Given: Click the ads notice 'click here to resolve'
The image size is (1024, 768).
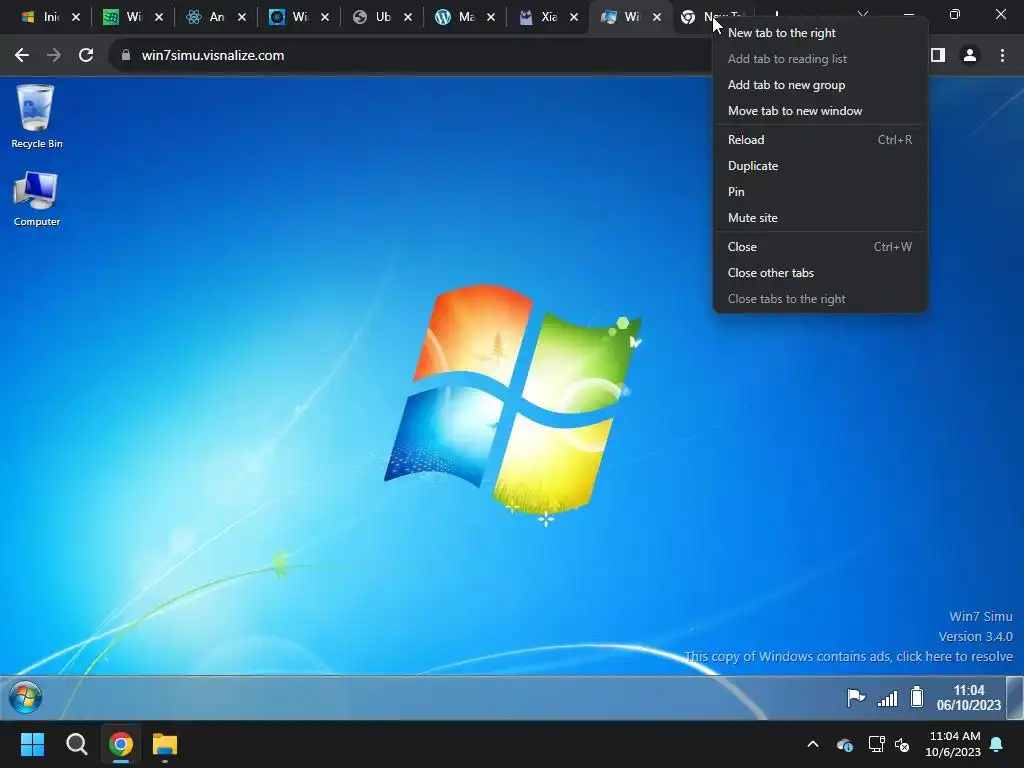Looking at the screenshot, I should (x=954, y=656).
